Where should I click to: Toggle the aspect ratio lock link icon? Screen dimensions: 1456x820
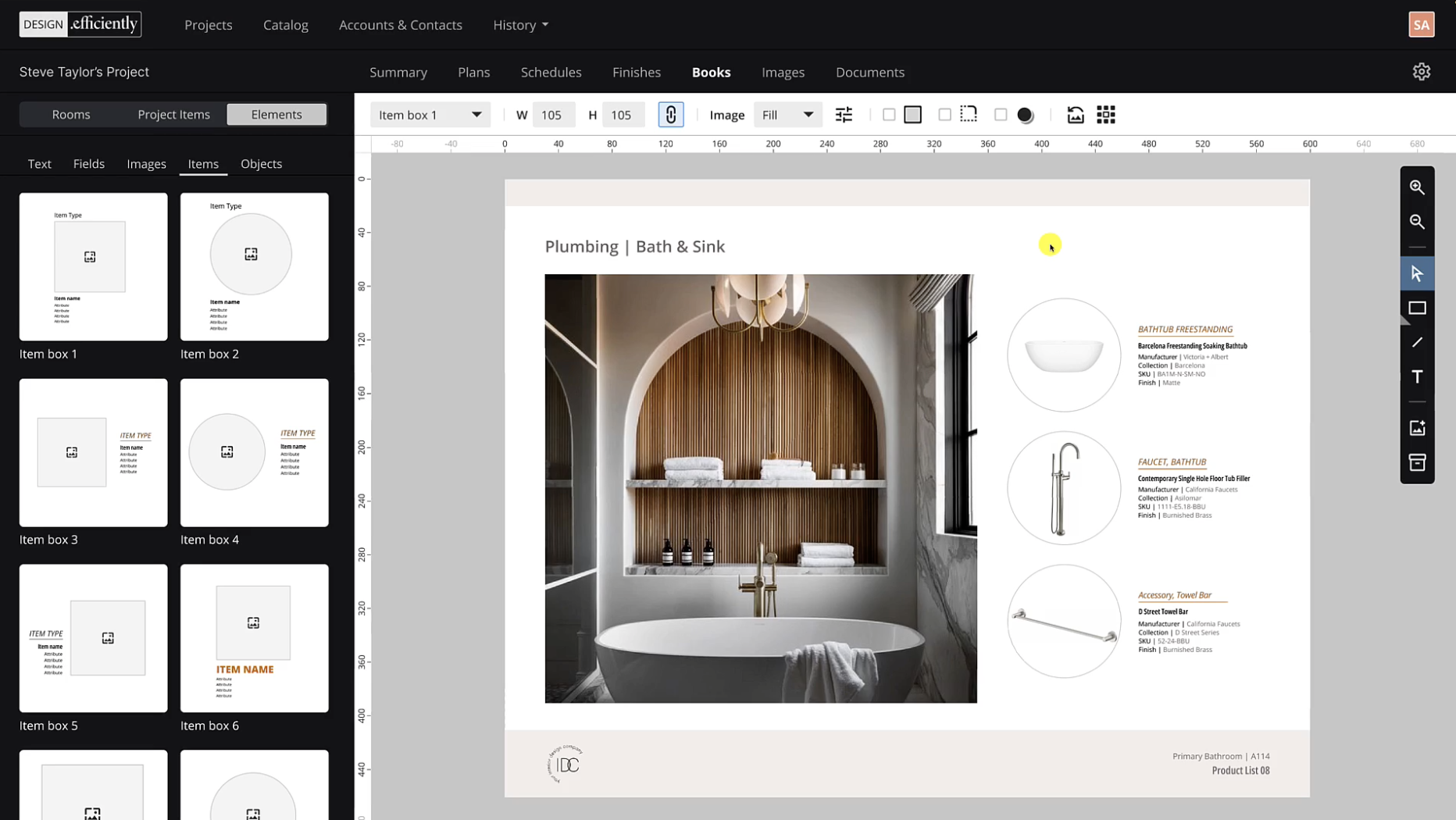671,115
